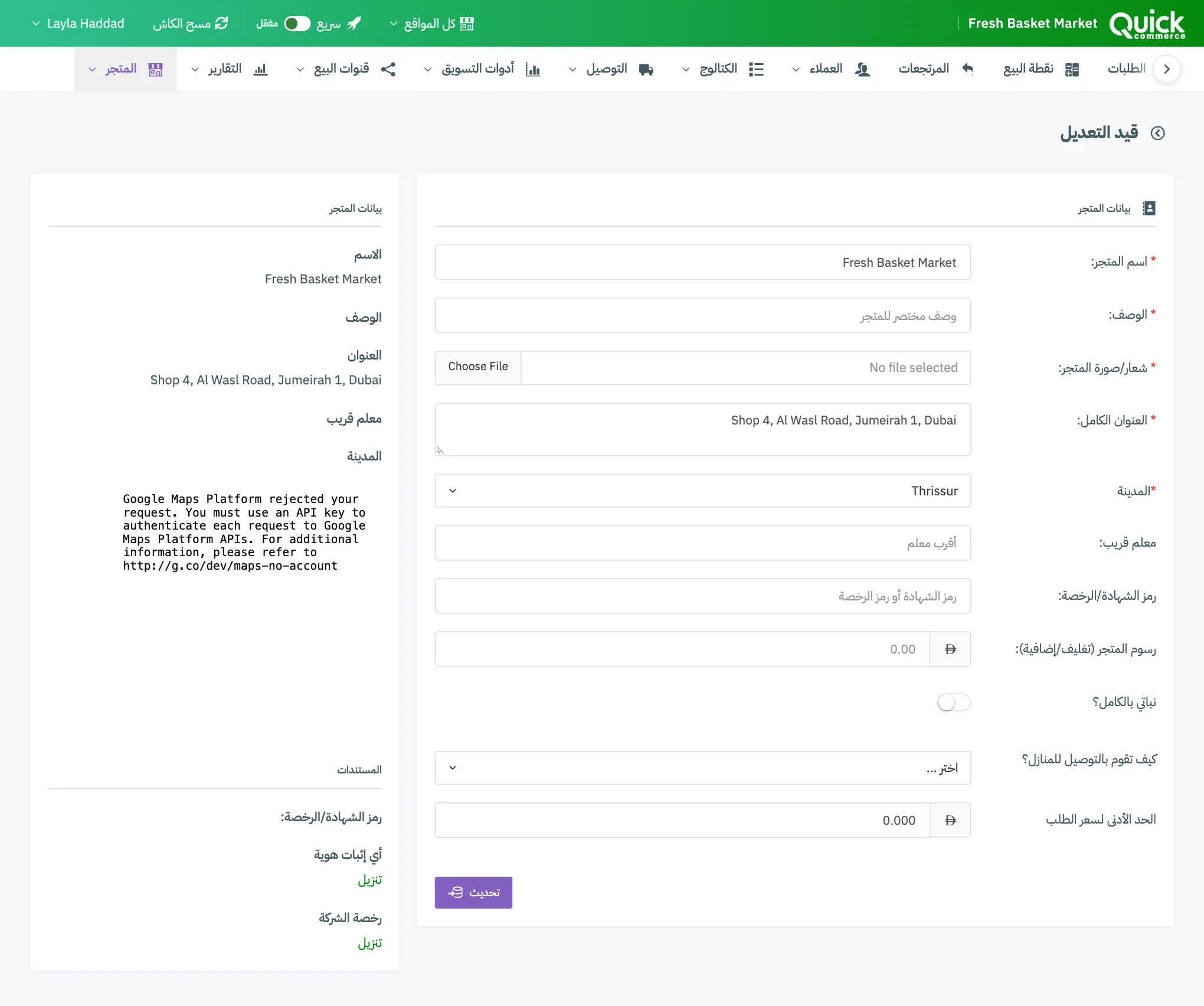Click the store fees amount field
Viewport: 1204px width, 1006px height.
pyautogui.click(x=682, y=649)
